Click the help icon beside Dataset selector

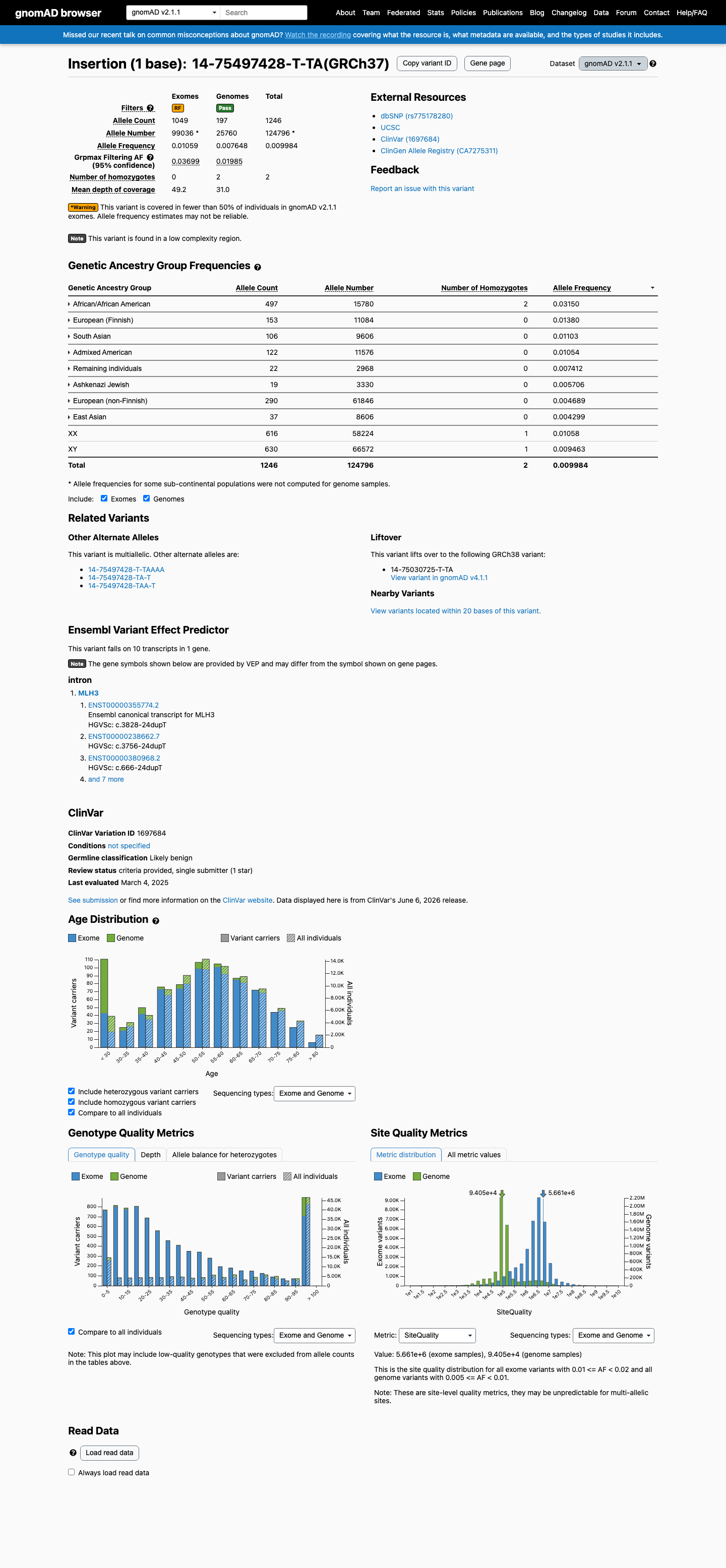click(x=653, y=64)
